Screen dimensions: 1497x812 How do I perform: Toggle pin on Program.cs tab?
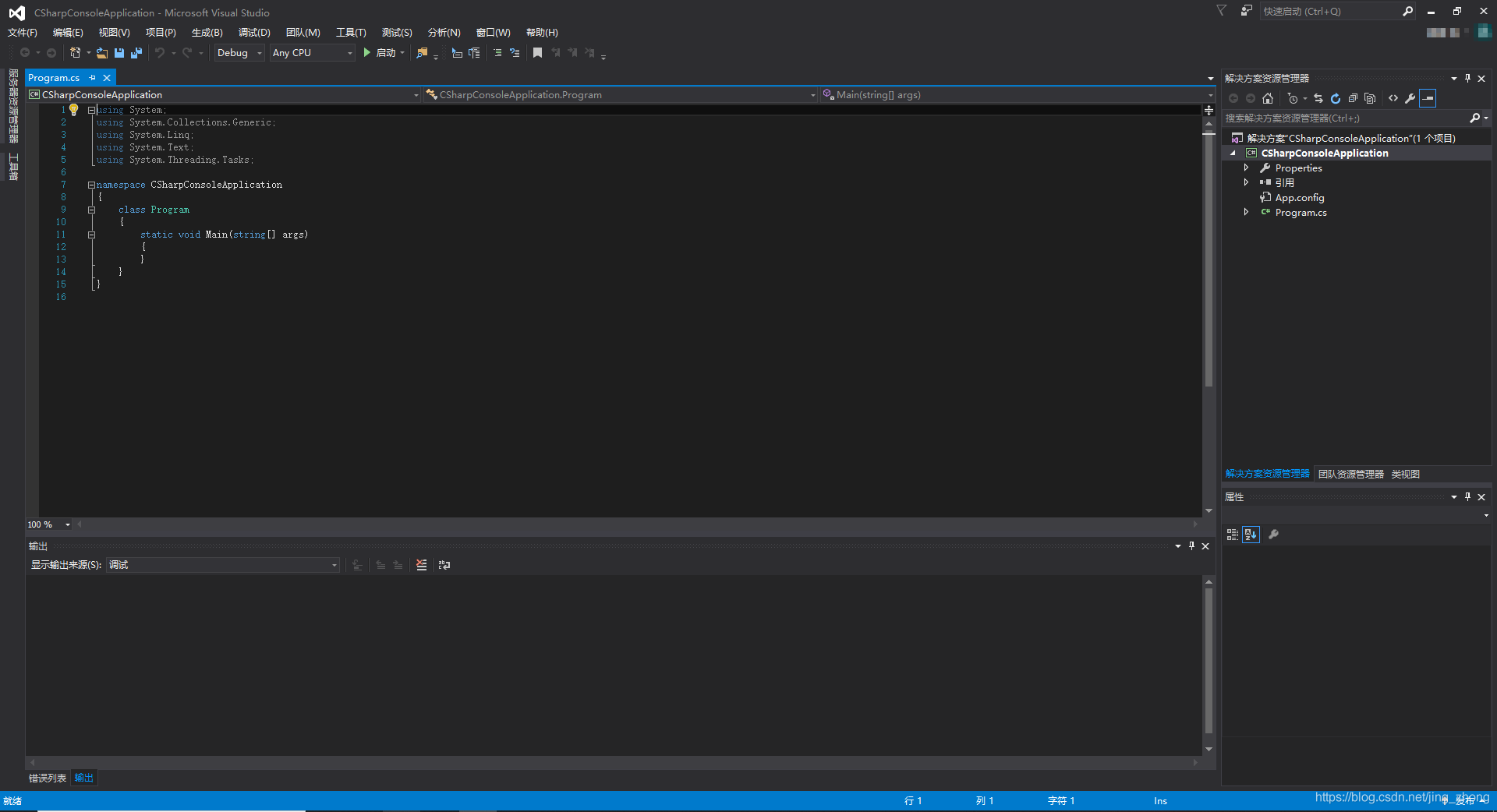pyautogui.click(x=92, y=78)
